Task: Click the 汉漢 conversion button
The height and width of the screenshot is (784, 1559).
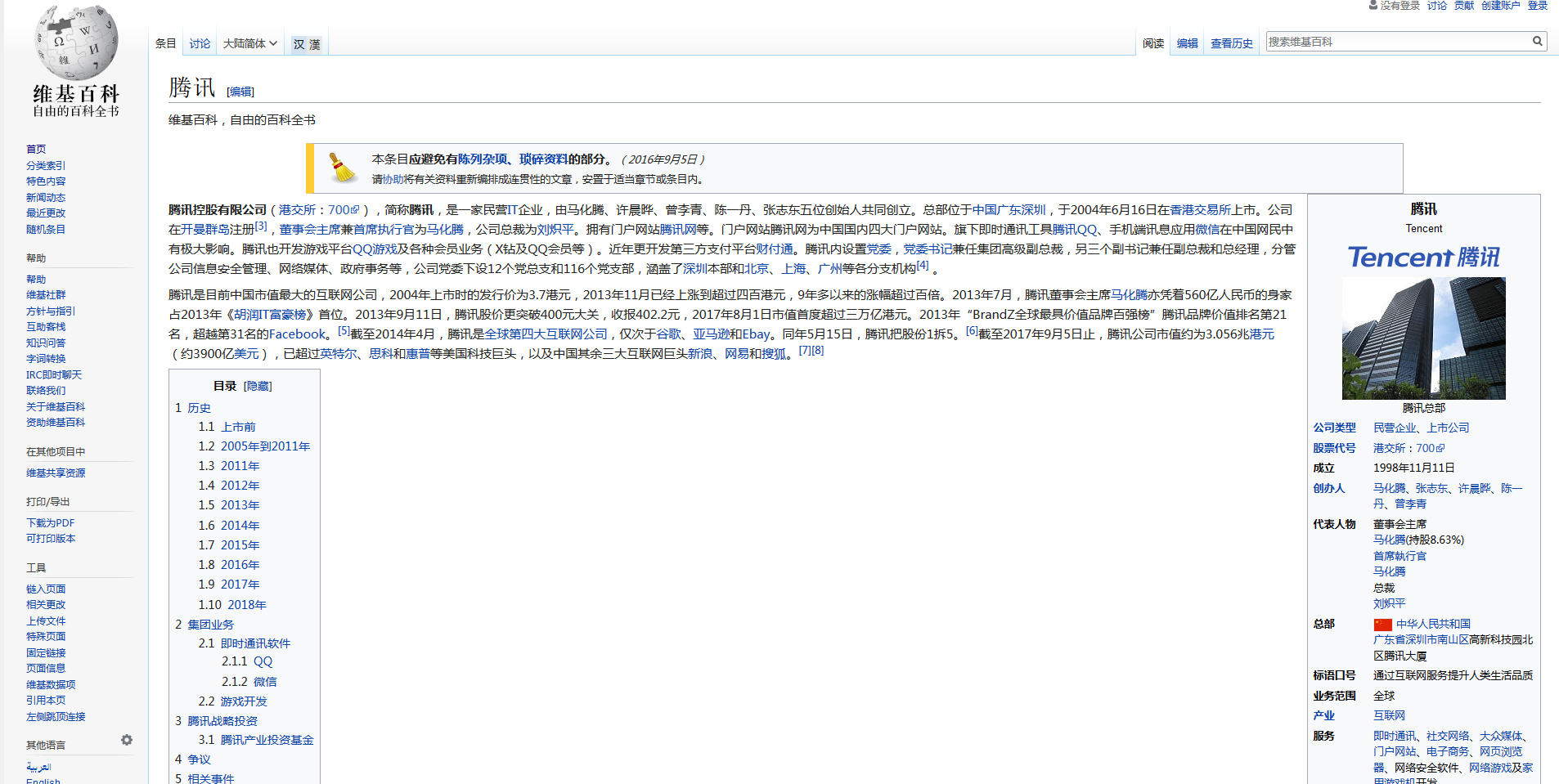Action: click(307, 44)
